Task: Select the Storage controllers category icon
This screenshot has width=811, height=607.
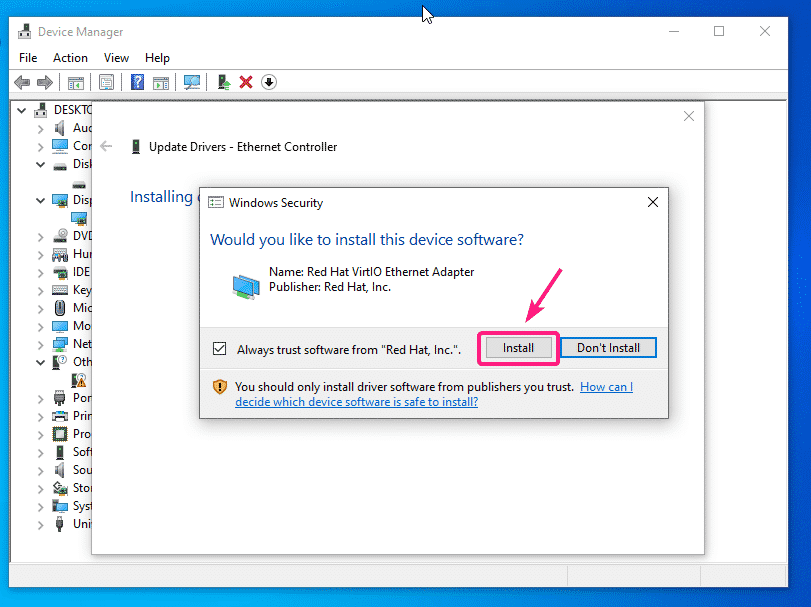Action: [x=60, y=488]
